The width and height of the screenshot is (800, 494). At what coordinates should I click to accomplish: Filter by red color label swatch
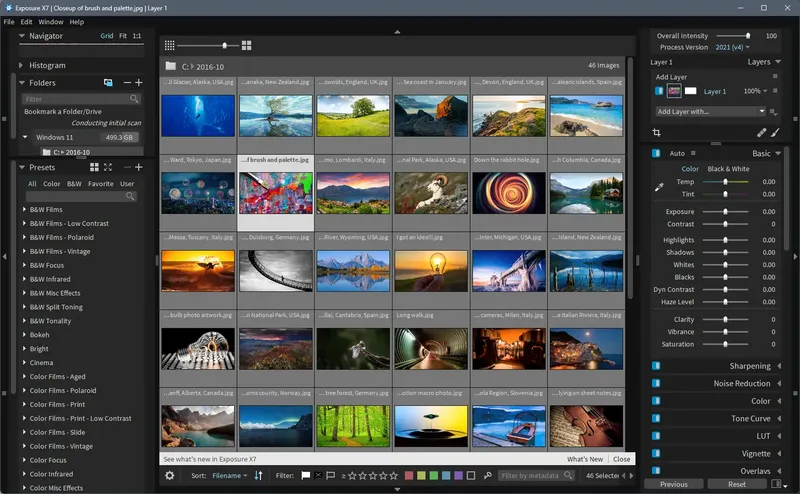409,475
